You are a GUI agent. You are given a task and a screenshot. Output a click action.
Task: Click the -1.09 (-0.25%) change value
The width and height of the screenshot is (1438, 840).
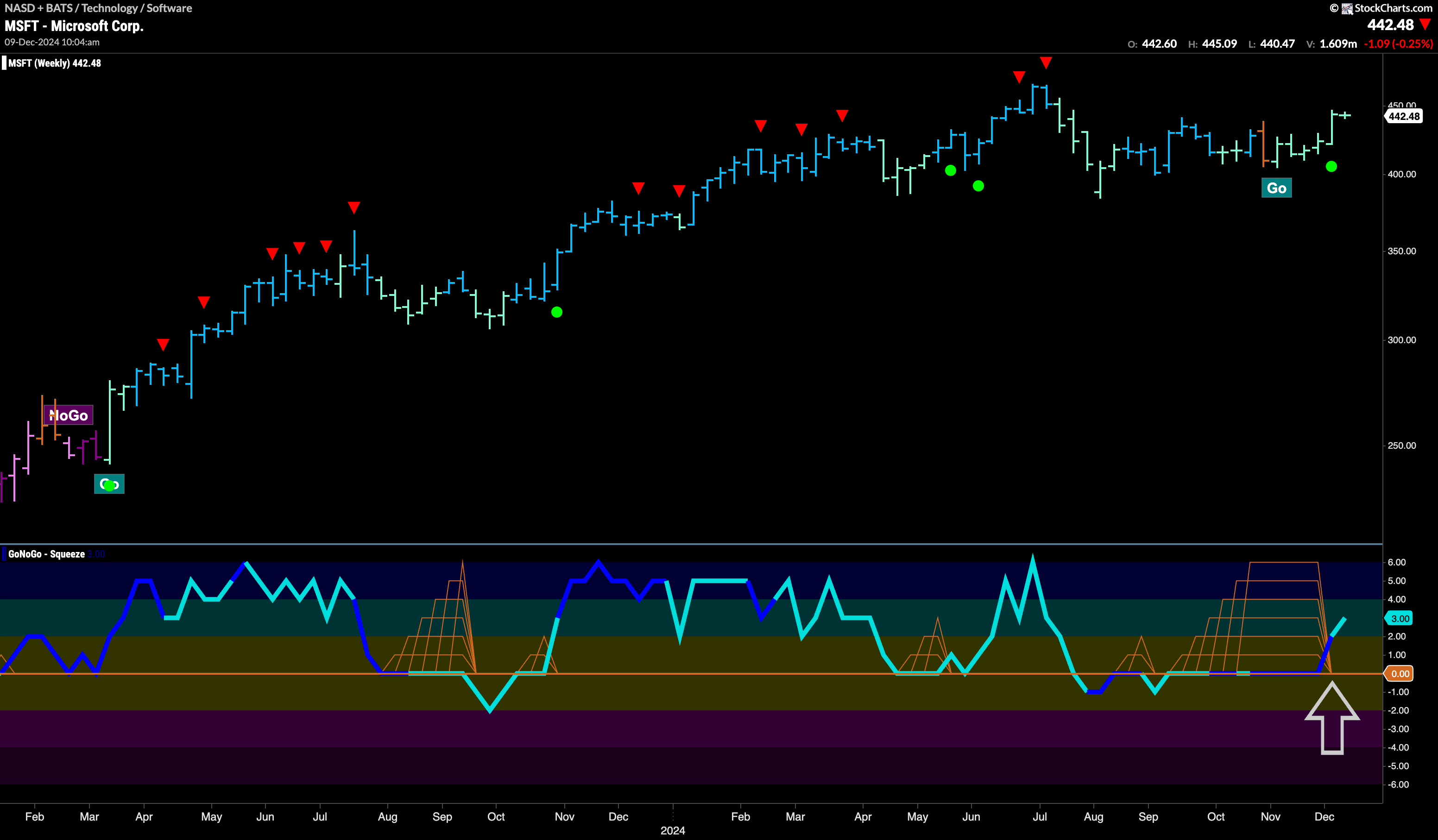tap(1398, 44)
